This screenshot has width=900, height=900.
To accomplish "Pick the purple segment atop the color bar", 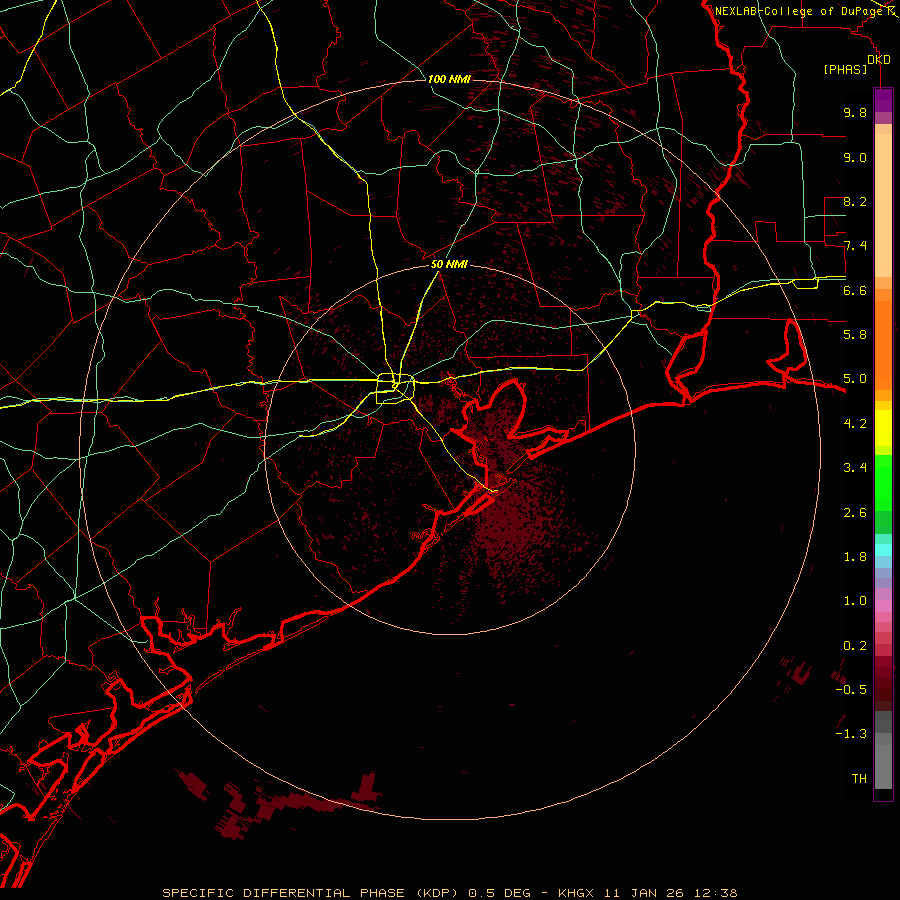I will pyautogui.click(x=883, y=100).
